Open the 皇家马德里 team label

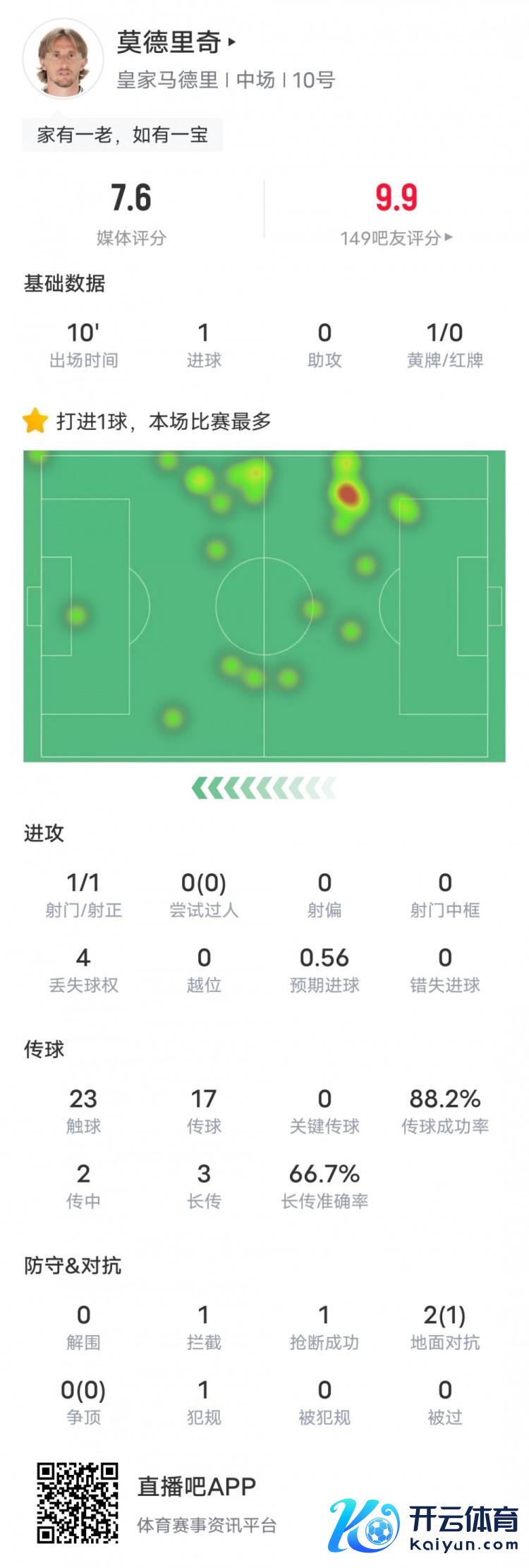(167, 80)
